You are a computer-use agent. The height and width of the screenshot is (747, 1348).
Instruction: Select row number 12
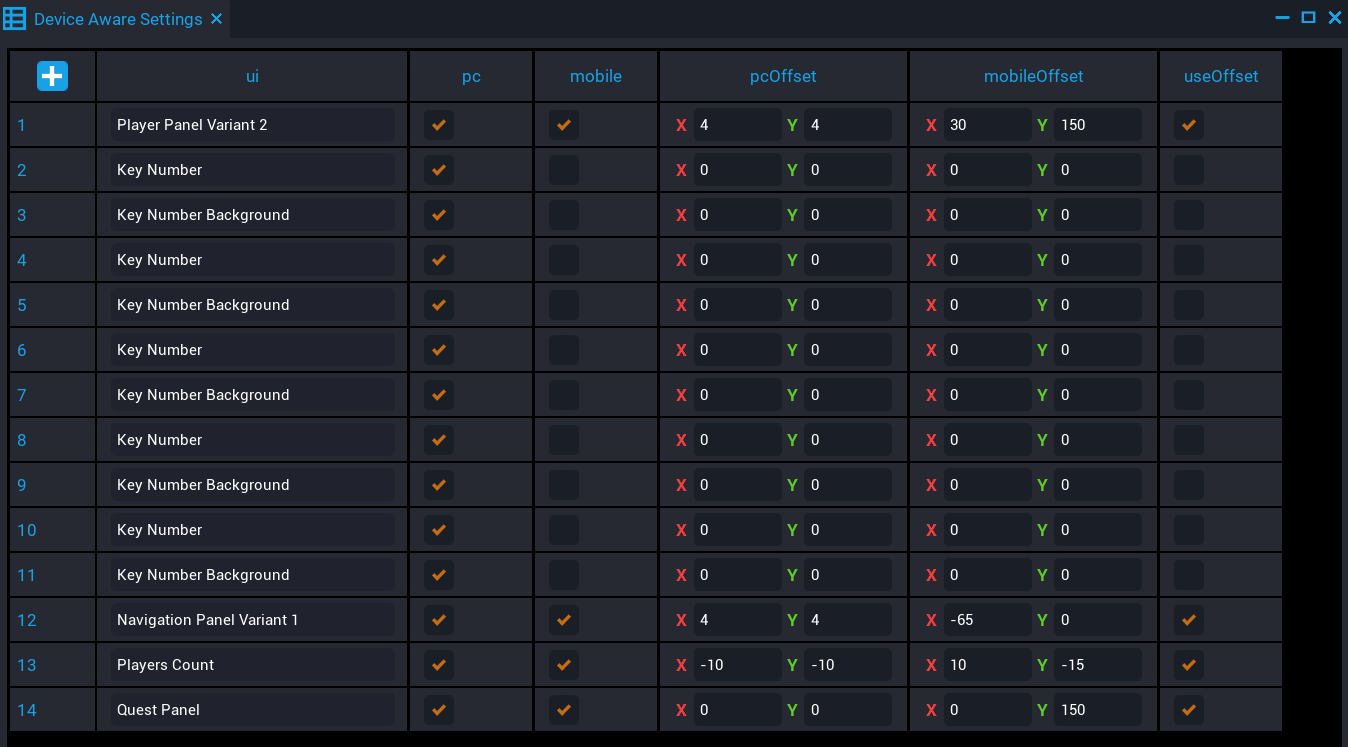tap(27, 620)
